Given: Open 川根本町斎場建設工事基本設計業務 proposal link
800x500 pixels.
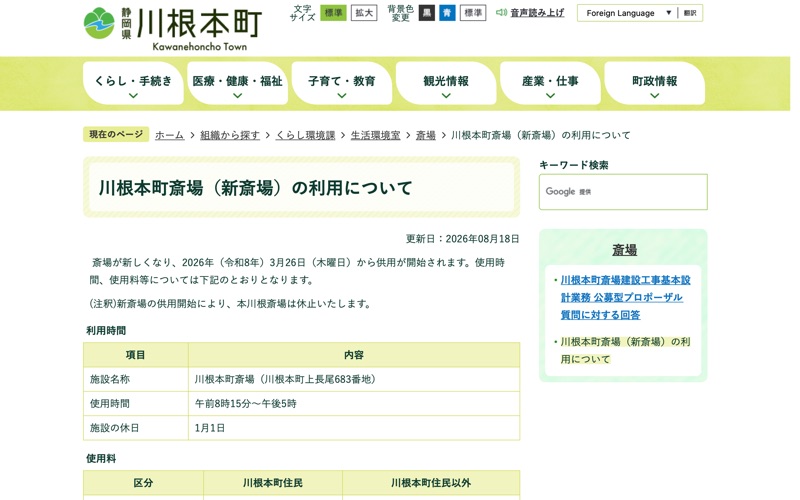Looking at the screenshot, I should (626, 297).
